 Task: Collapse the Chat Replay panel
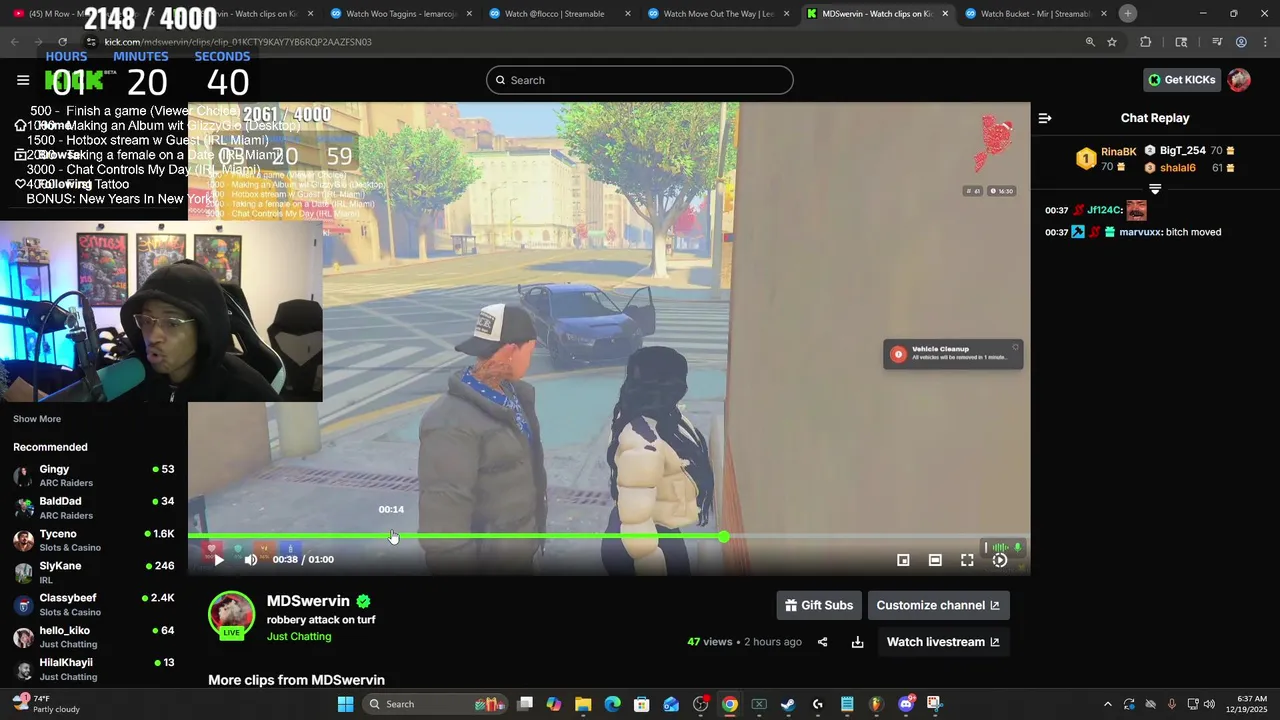(x=1045, y=118)
